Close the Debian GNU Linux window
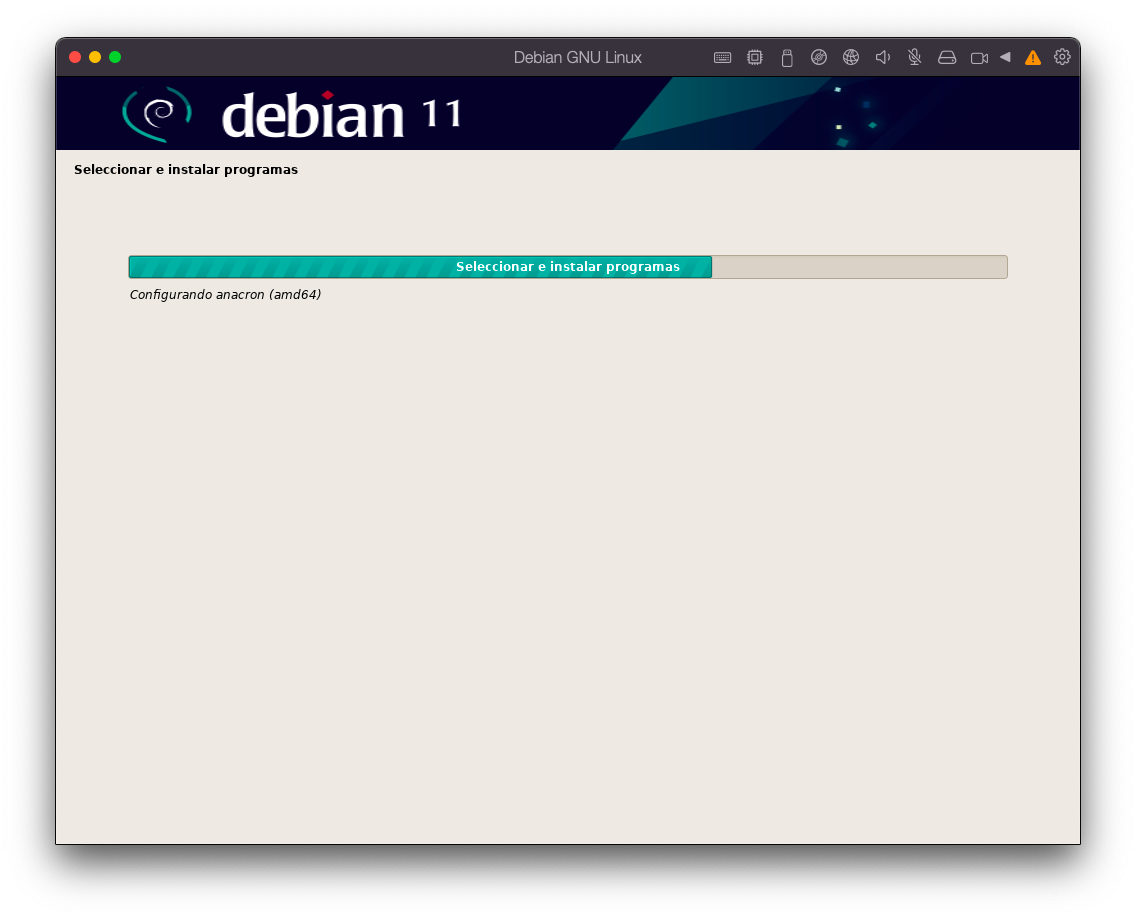 (x=75, y=57)
